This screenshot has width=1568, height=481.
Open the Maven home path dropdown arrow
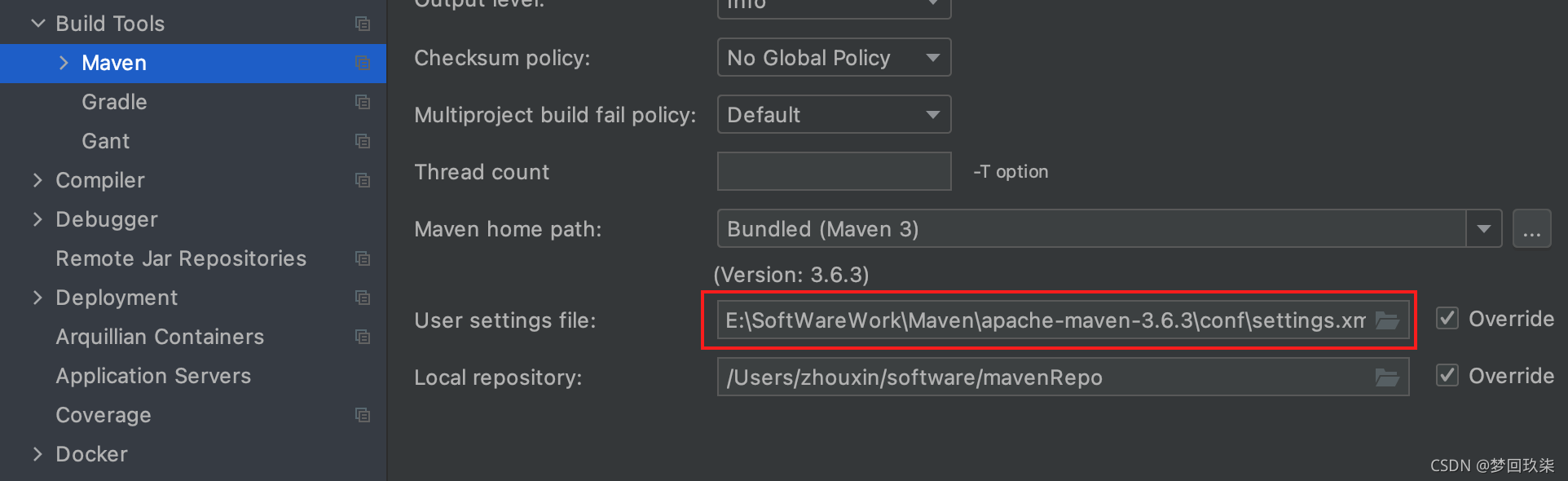point(1483,229)
